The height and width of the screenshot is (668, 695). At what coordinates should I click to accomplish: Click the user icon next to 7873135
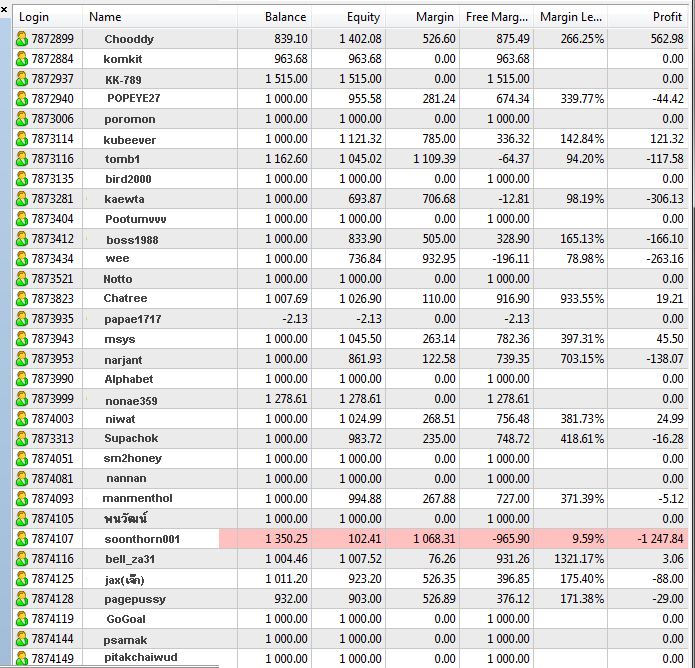[x=22, y=179]
